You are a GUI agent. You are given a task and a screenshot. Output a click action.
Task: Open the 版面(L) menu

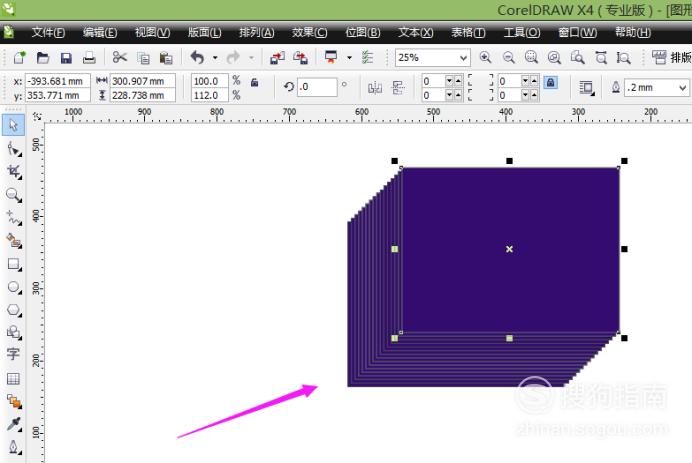(204, 33)
